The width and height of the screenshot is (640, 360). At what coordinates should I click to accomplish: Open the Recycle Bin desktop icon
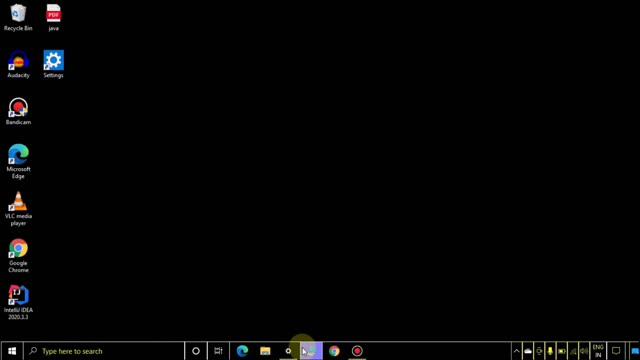[x=18, y=18]
